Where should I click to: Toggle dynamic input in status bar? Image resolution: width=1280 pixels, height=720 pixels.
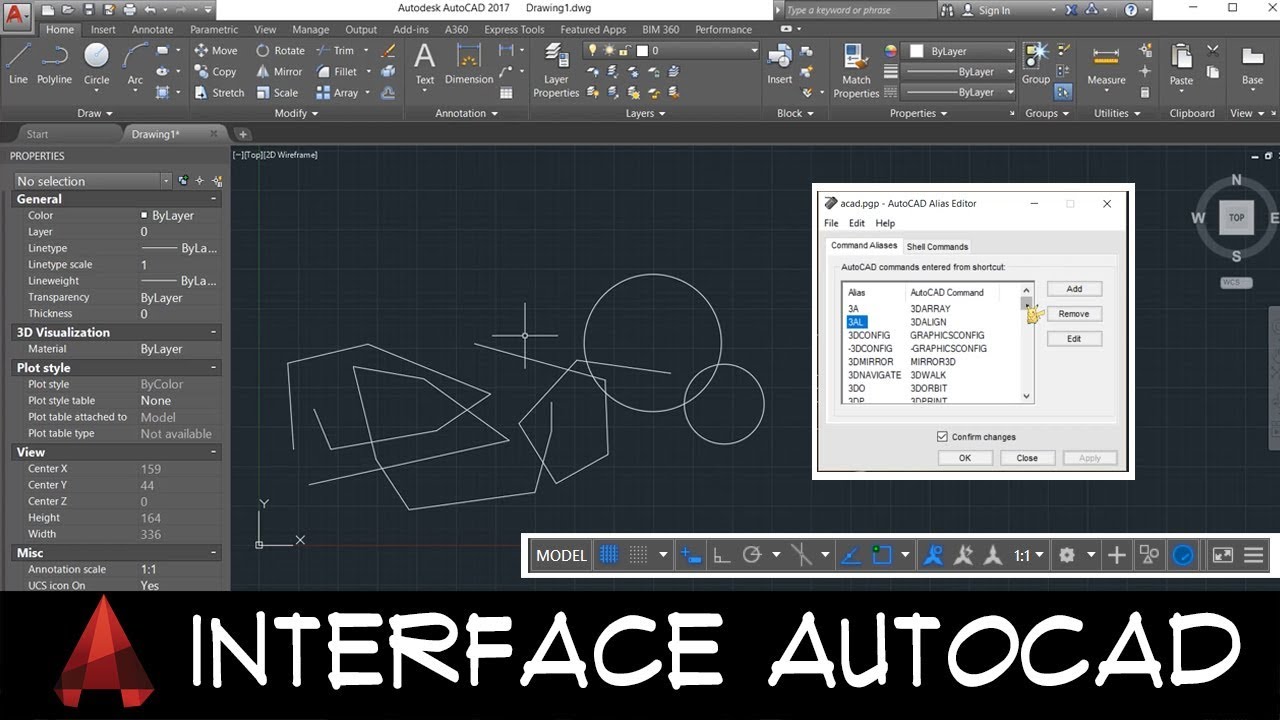[x=690, y=555]
